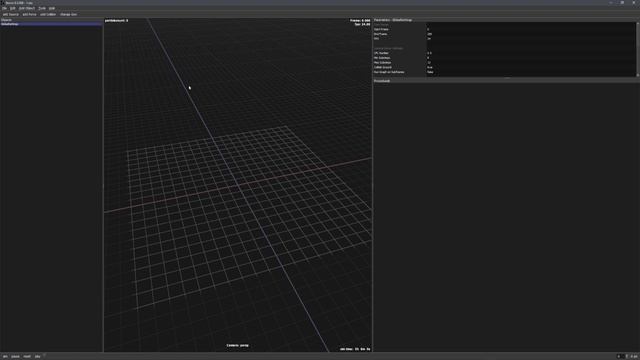Click the Parameters panel header

point(505,20)
